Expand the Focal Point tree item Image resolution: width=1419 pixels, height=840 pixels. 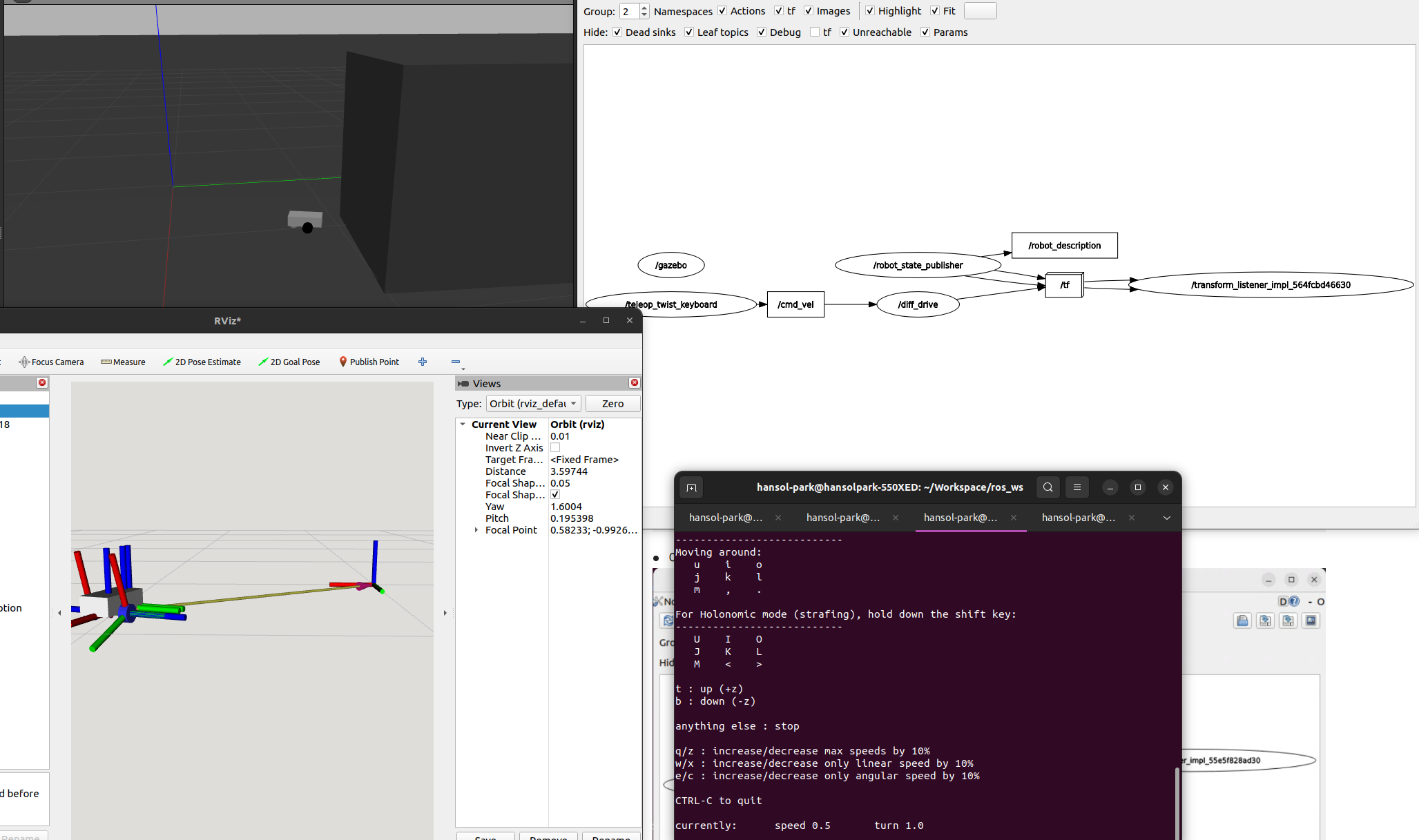(x=476, y=530)
